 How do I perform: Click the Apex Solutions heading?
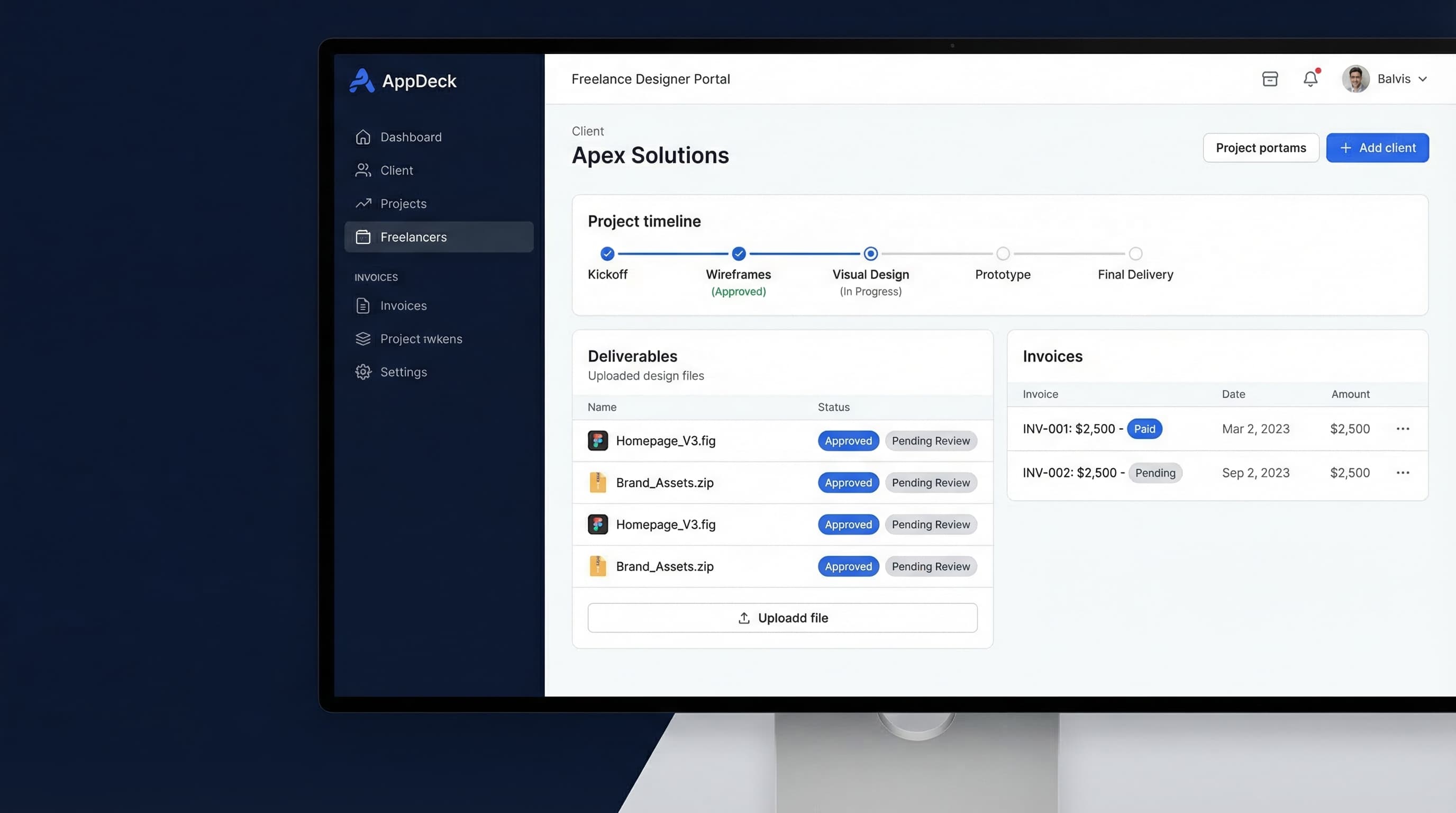point(650,156)
